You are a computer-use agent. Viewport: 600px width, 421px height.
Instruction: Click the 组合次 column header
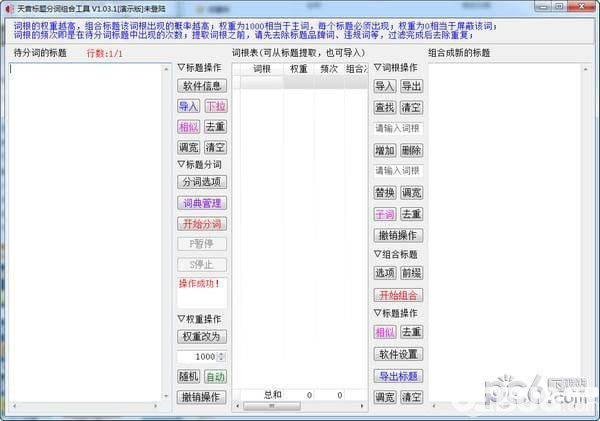click(x=356, y=69)
